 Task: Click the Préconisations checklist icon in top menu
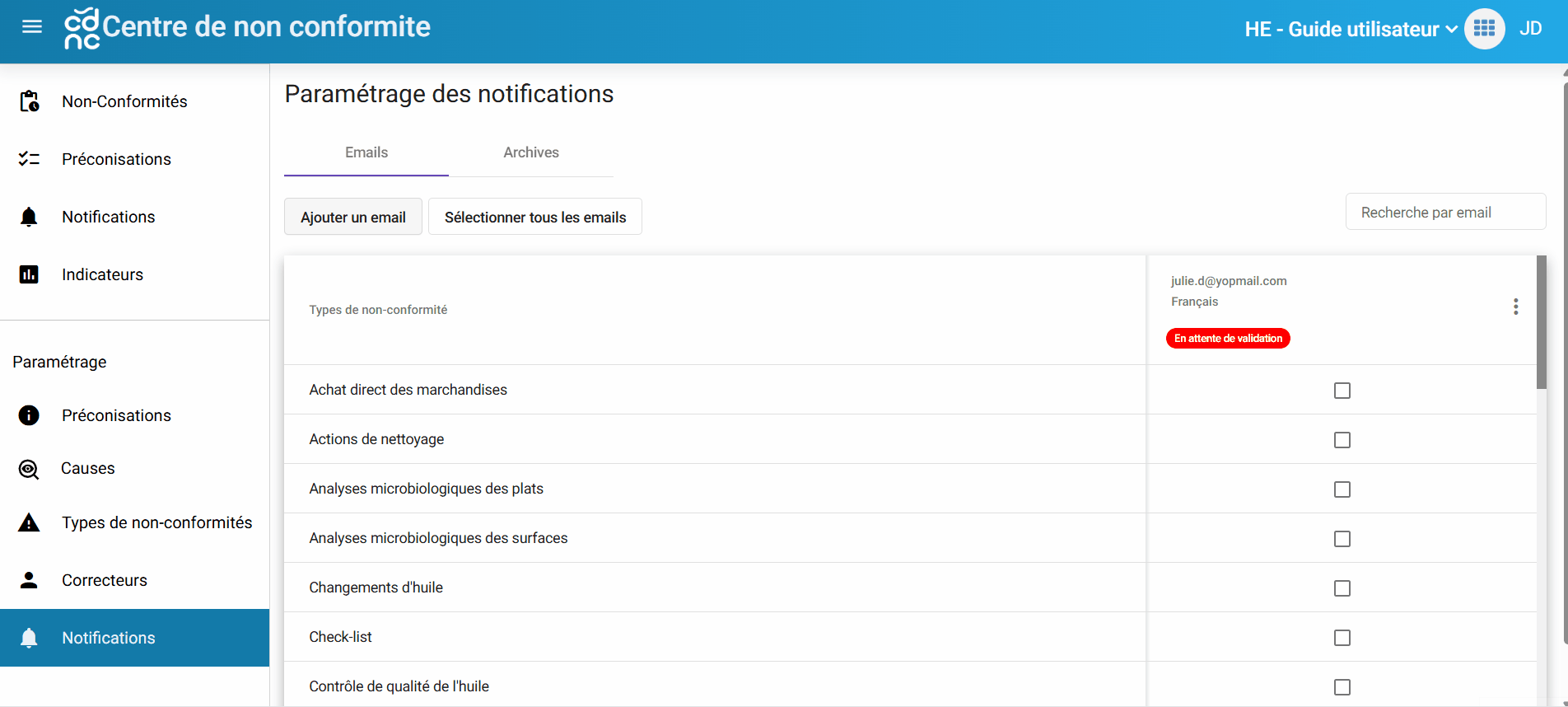pos(29,159)
